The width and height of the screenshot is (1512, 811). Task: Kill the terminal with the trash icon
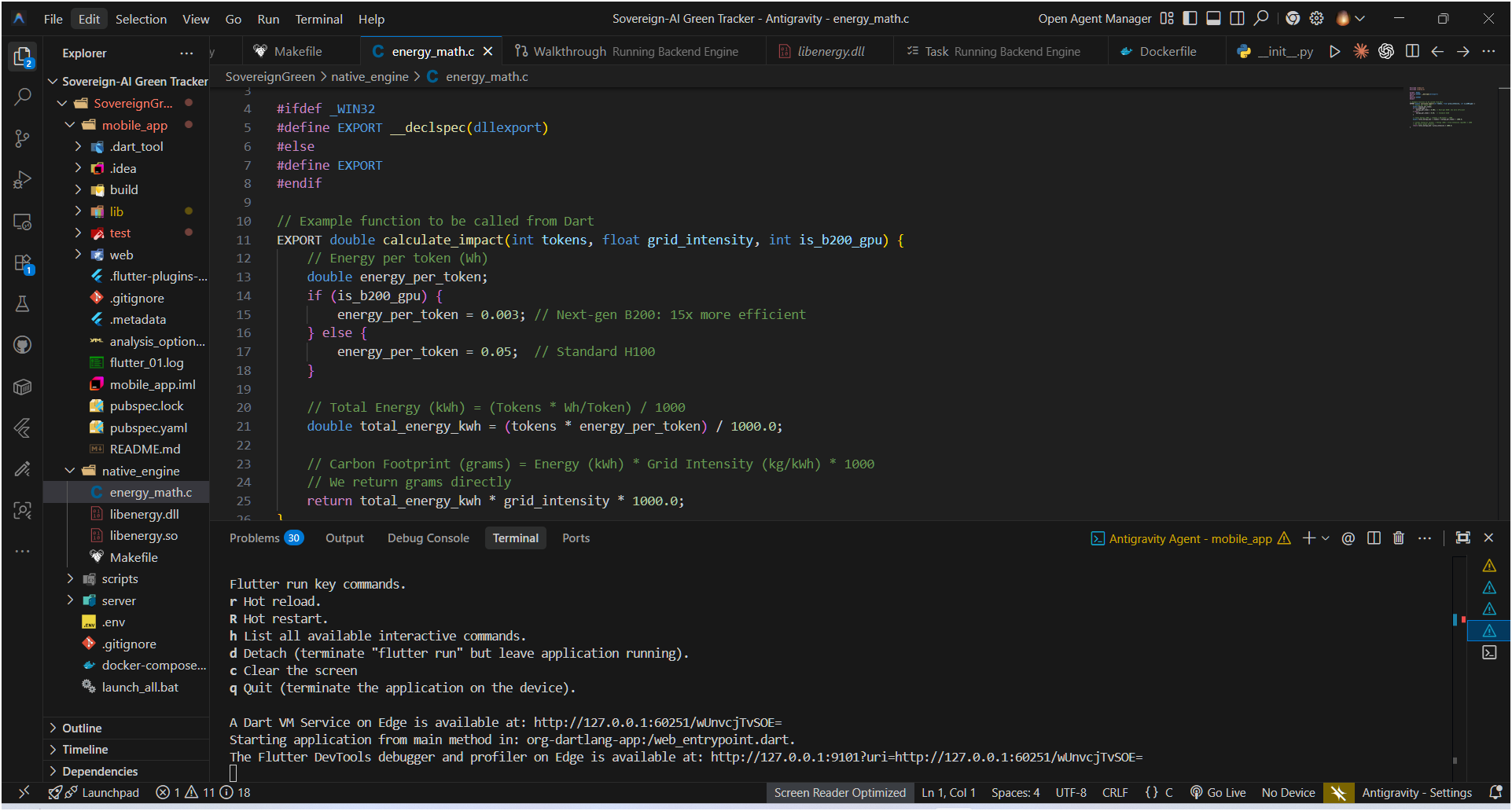tap(1399, 538)
